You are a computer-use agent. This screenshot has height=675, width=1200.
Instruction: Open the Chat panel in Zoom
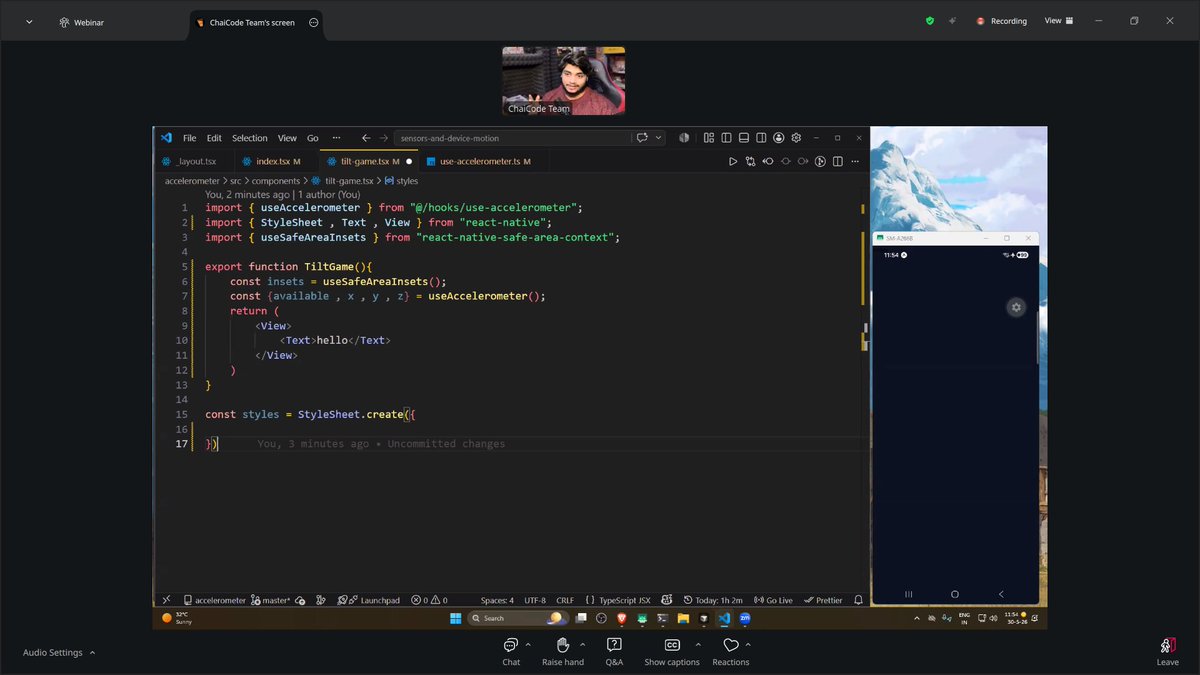click(511, 651)
